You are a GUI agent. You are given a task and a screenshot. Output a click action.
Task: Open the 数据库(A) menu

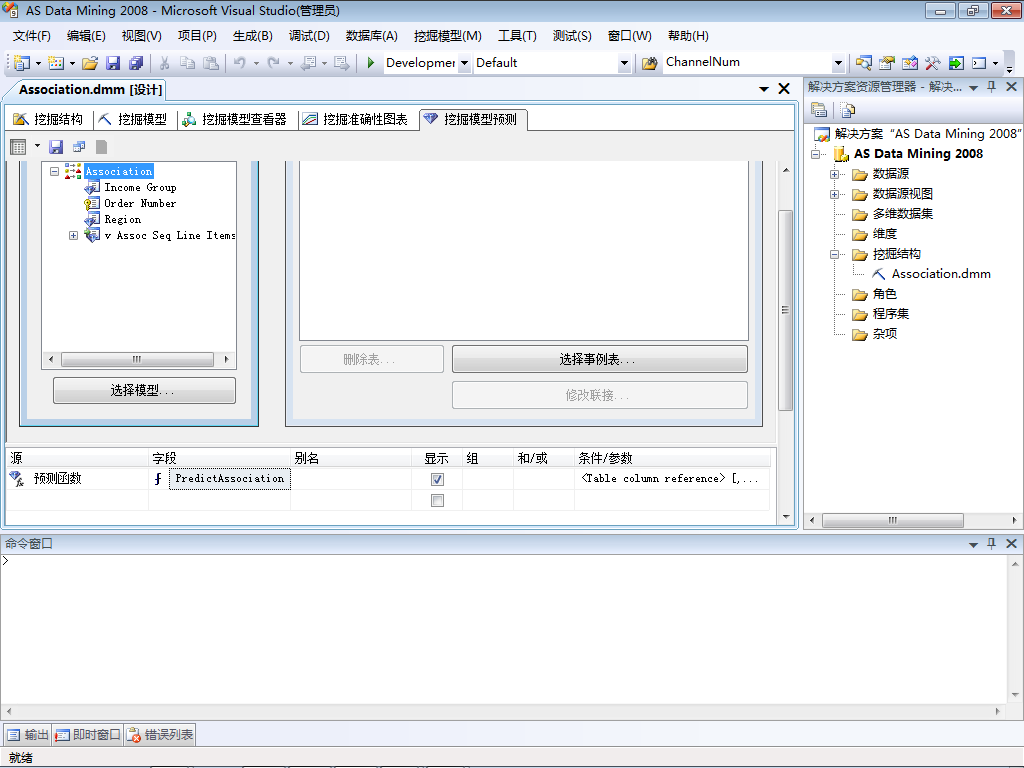click(x=372, y=36)
